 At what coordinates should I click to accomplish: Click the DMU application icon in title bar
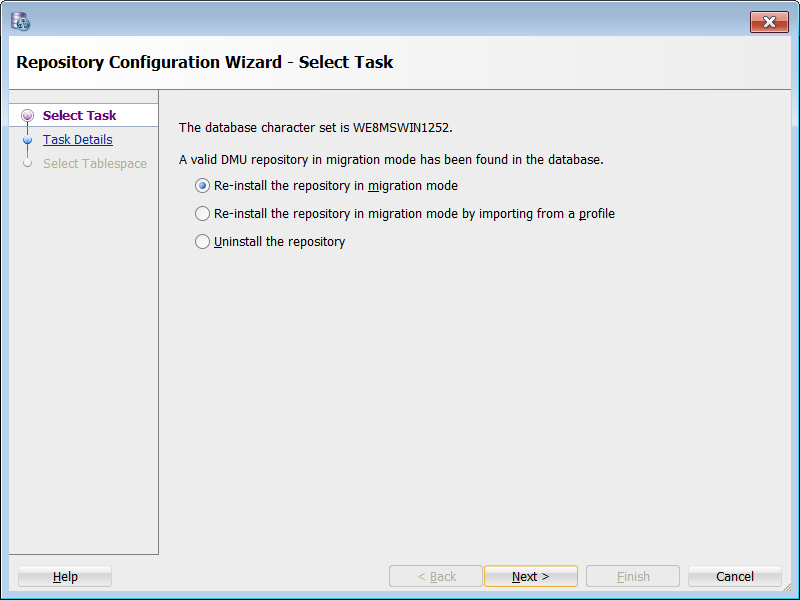coord(20,21)
